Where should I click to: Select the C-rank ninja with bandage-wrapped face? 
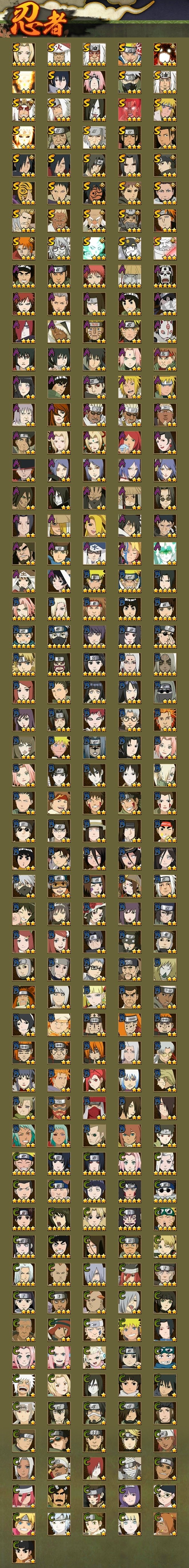(129, 1468)
